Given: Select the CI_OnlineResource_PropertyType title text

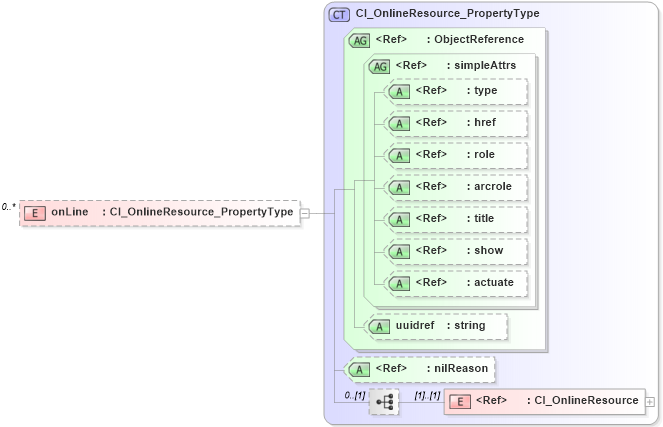Looking at the screenshot, I should (x=447, y=14).
